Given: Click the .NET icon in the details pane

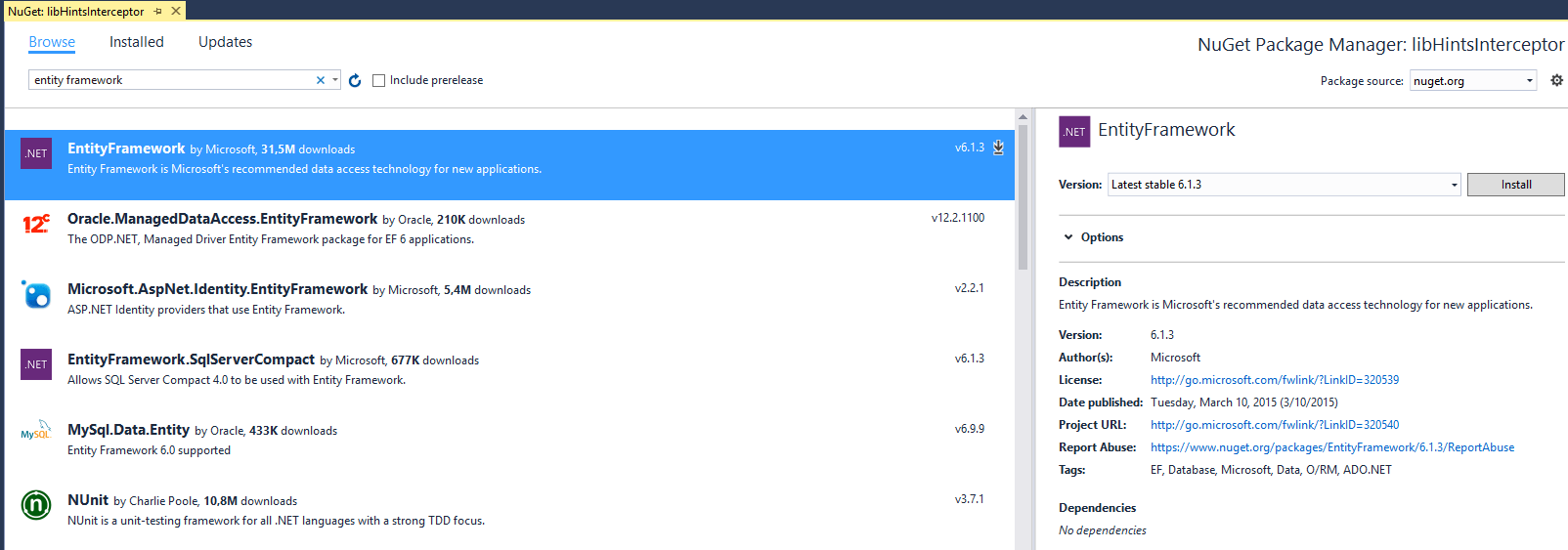Looking at the screenshot, I should click(1074, 131).
